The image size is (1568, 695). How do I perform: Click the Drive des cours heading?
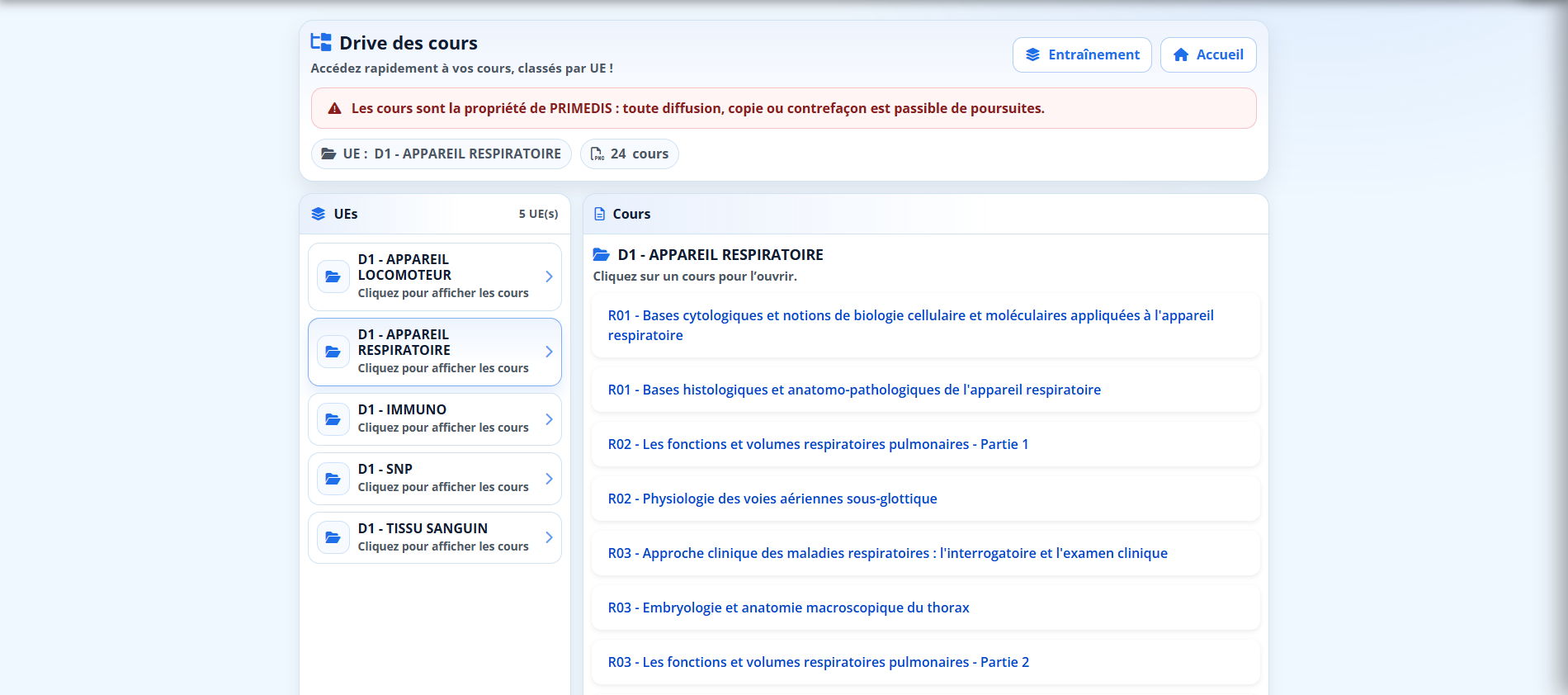[409, 43]
